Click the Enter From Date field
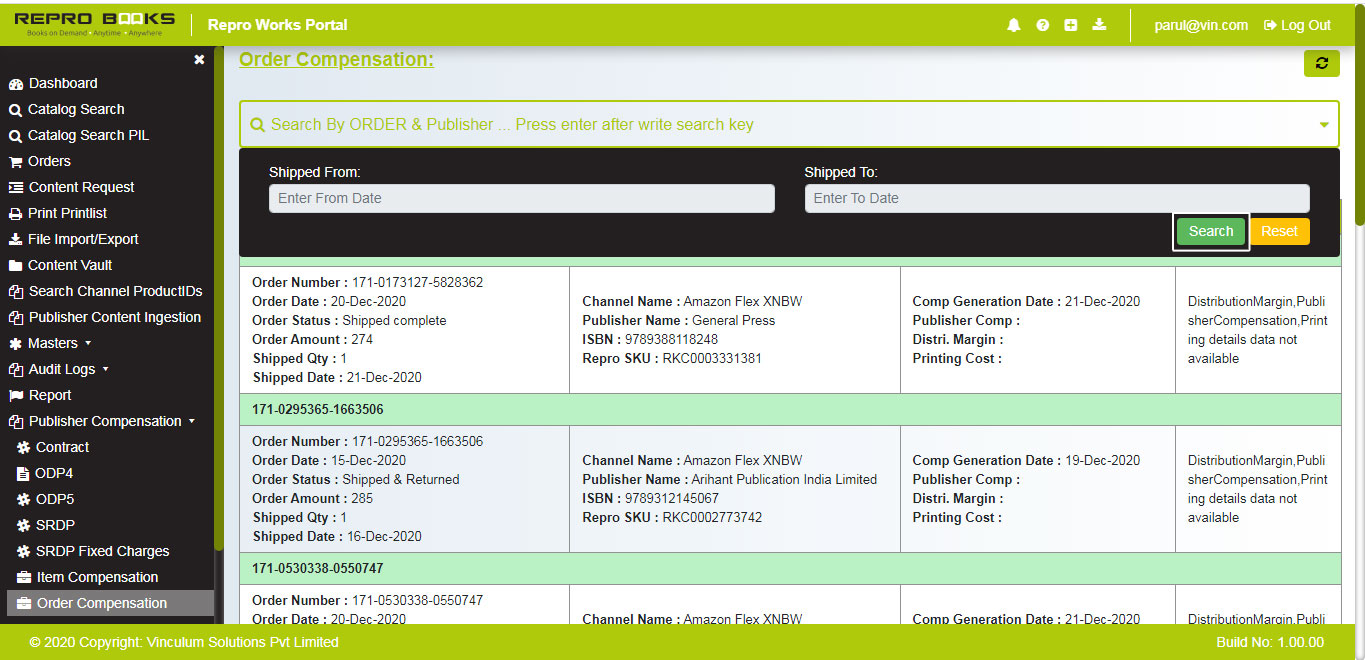Screen dimensions: 1365x660 tap(521, 198)
